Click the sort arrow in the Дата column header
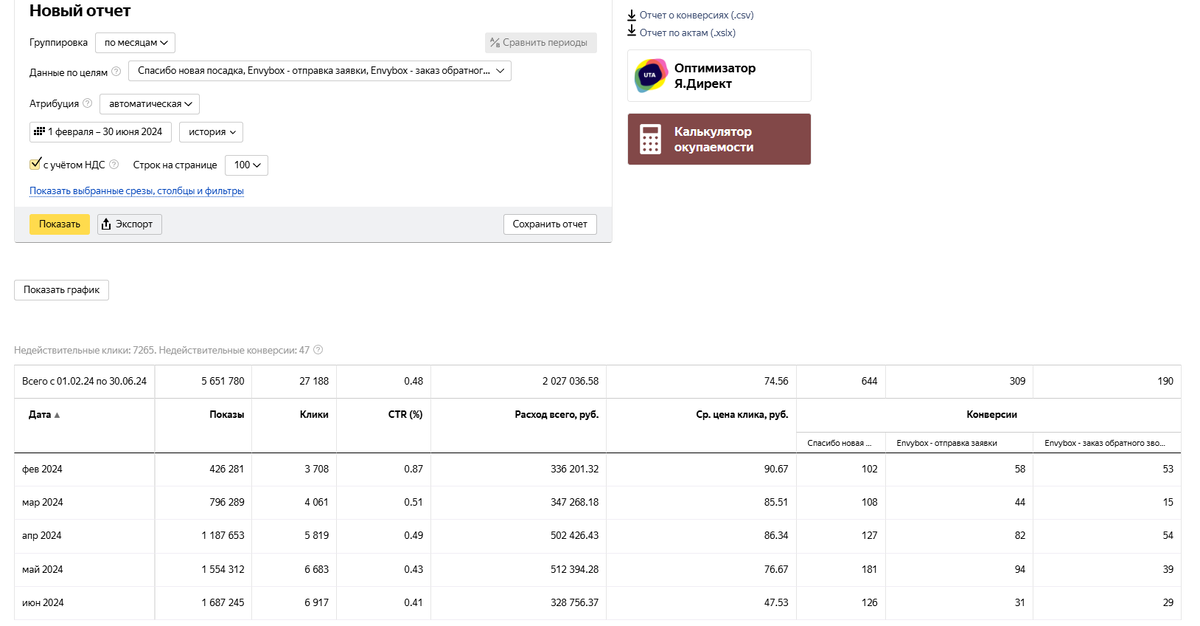The height and width of the screenshot is (626, 1200). 57,414
